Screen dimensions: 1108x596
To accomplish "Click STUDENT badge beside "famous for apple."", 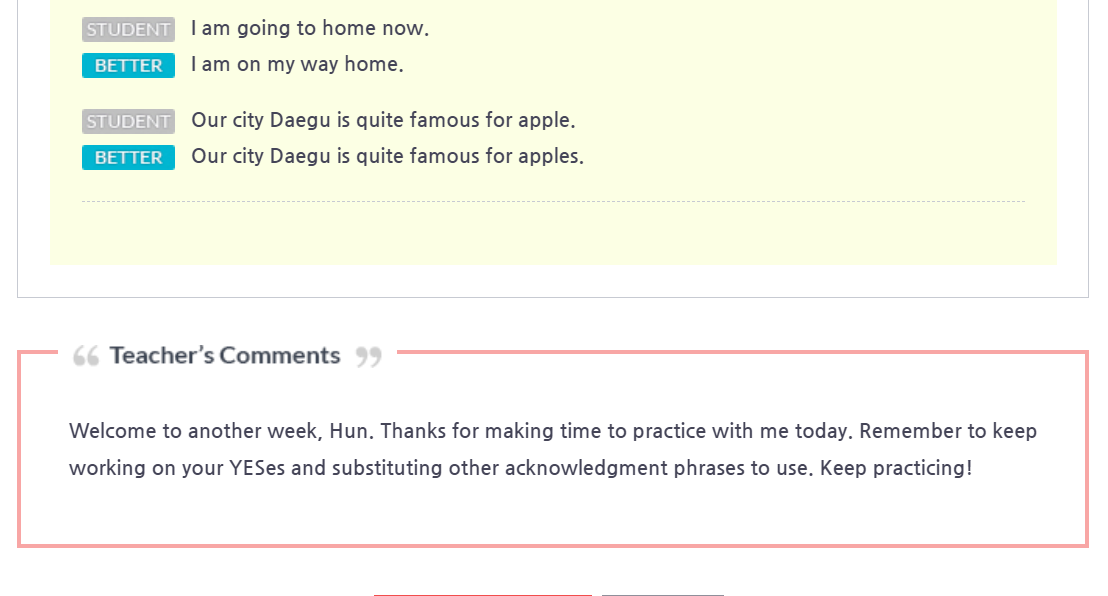I will coord(128,122).
